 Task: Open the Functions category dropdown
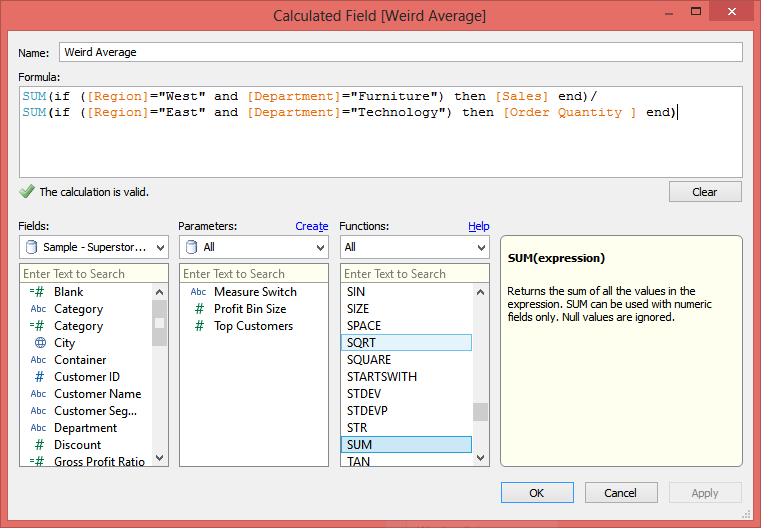point(414,247)
